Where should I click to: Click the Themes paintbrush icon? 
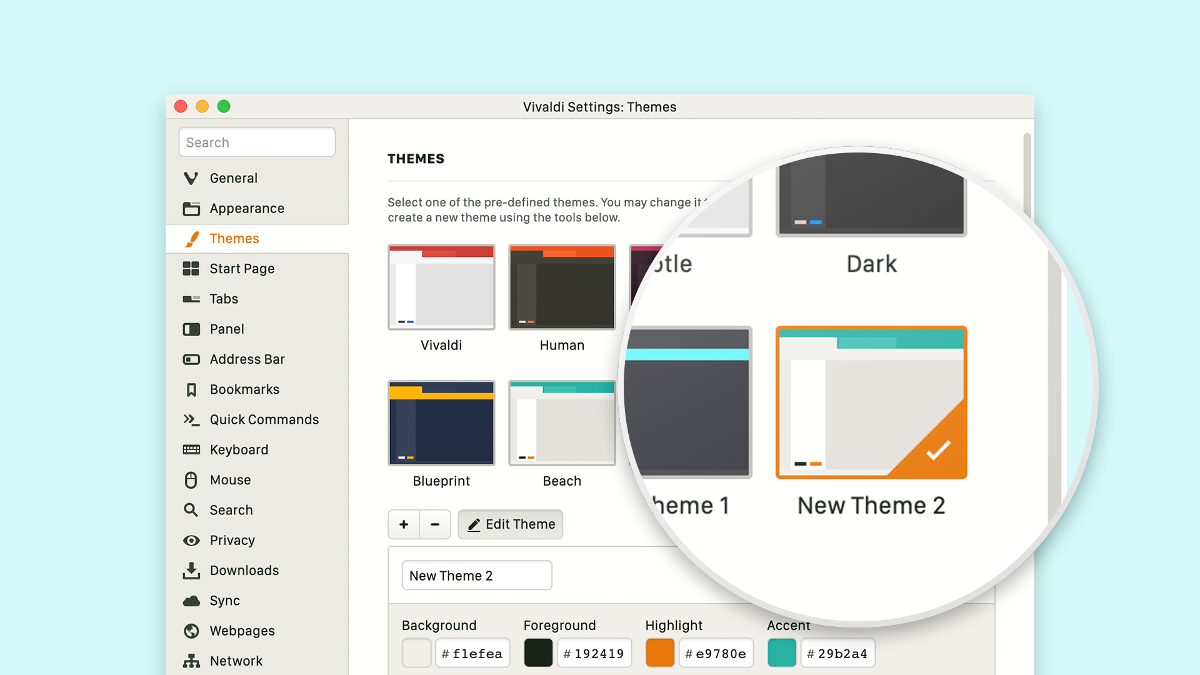coord(191,239)
